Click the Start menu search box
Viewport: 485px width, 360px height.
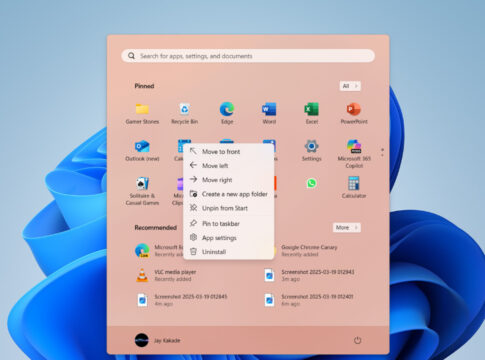coord(248,56)
